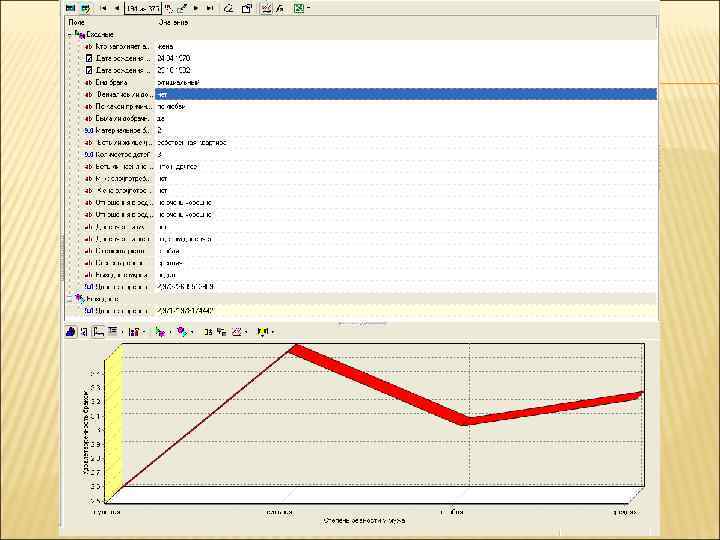Open the rightmost dropdown in chart toolbar
The height and width of the screenshot is (540, 720).
tap(273, 331)
